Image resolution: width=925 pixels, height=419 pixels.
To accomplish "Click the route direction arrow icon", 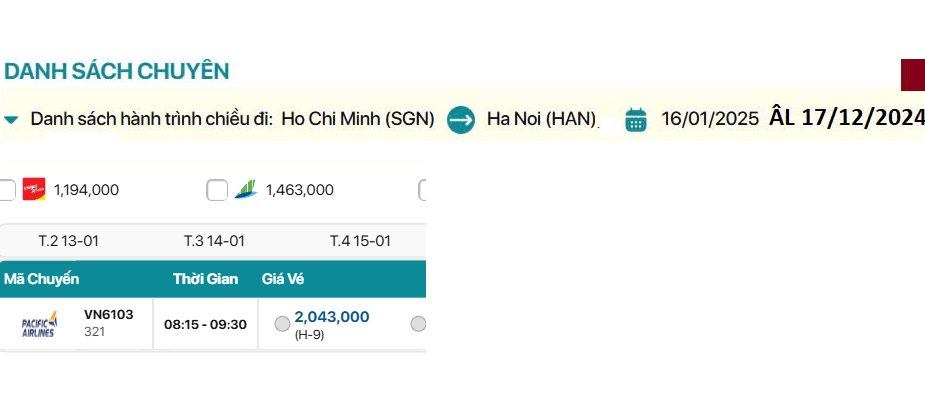I will click(460, 119).
